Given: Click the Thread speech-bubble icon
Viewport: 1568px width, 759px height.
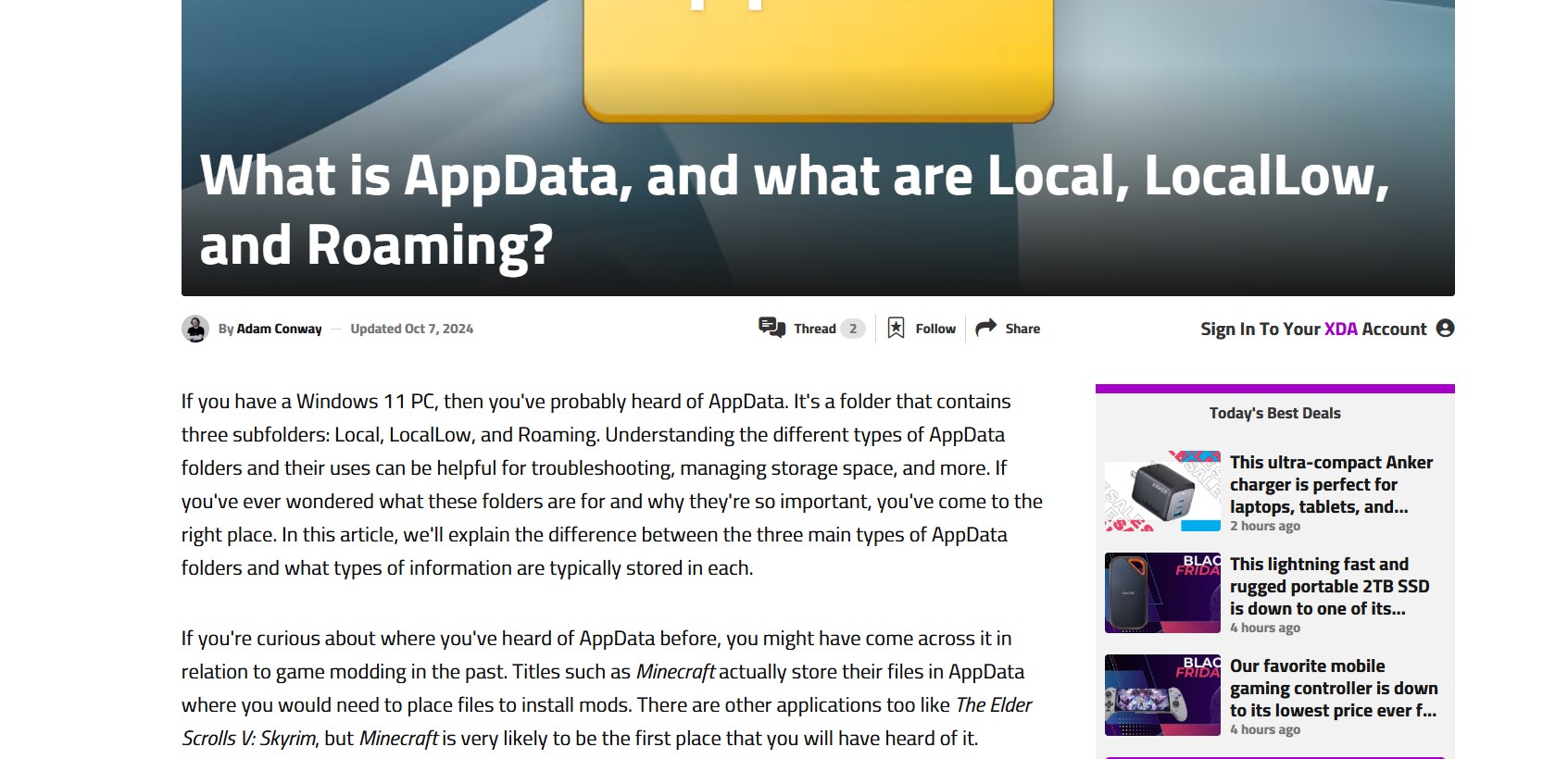Looking at the screenshot, I should tap(771, 328).
